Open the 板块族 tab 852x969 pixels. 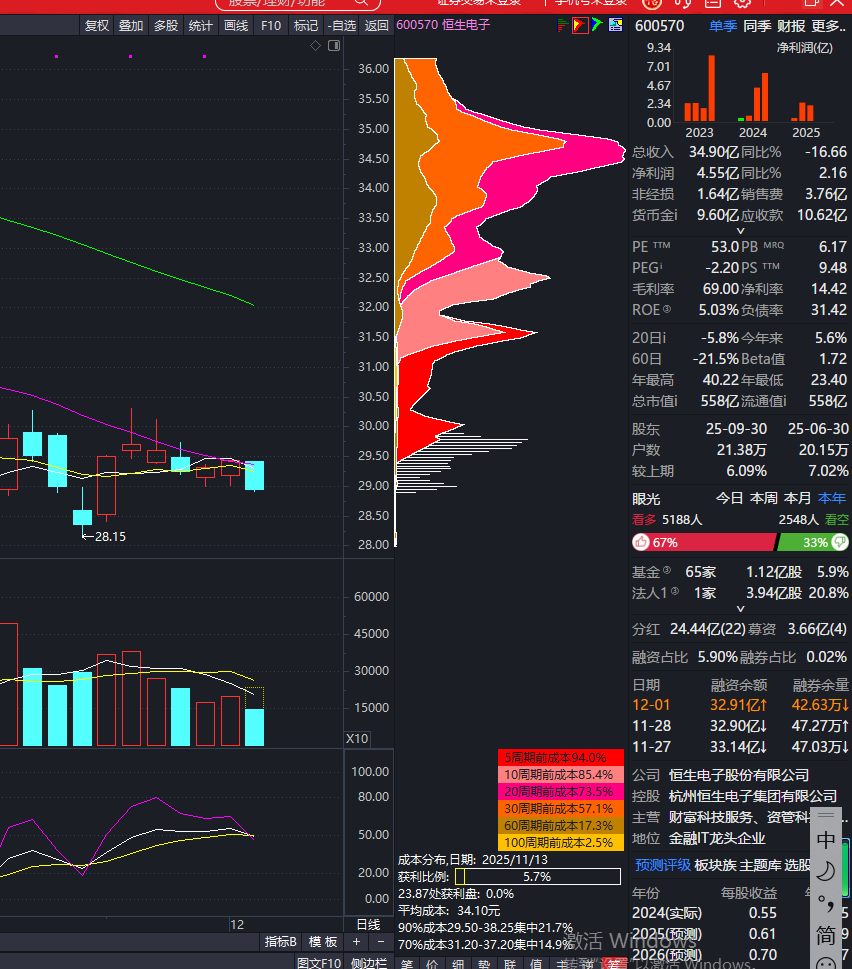(715, 865)
